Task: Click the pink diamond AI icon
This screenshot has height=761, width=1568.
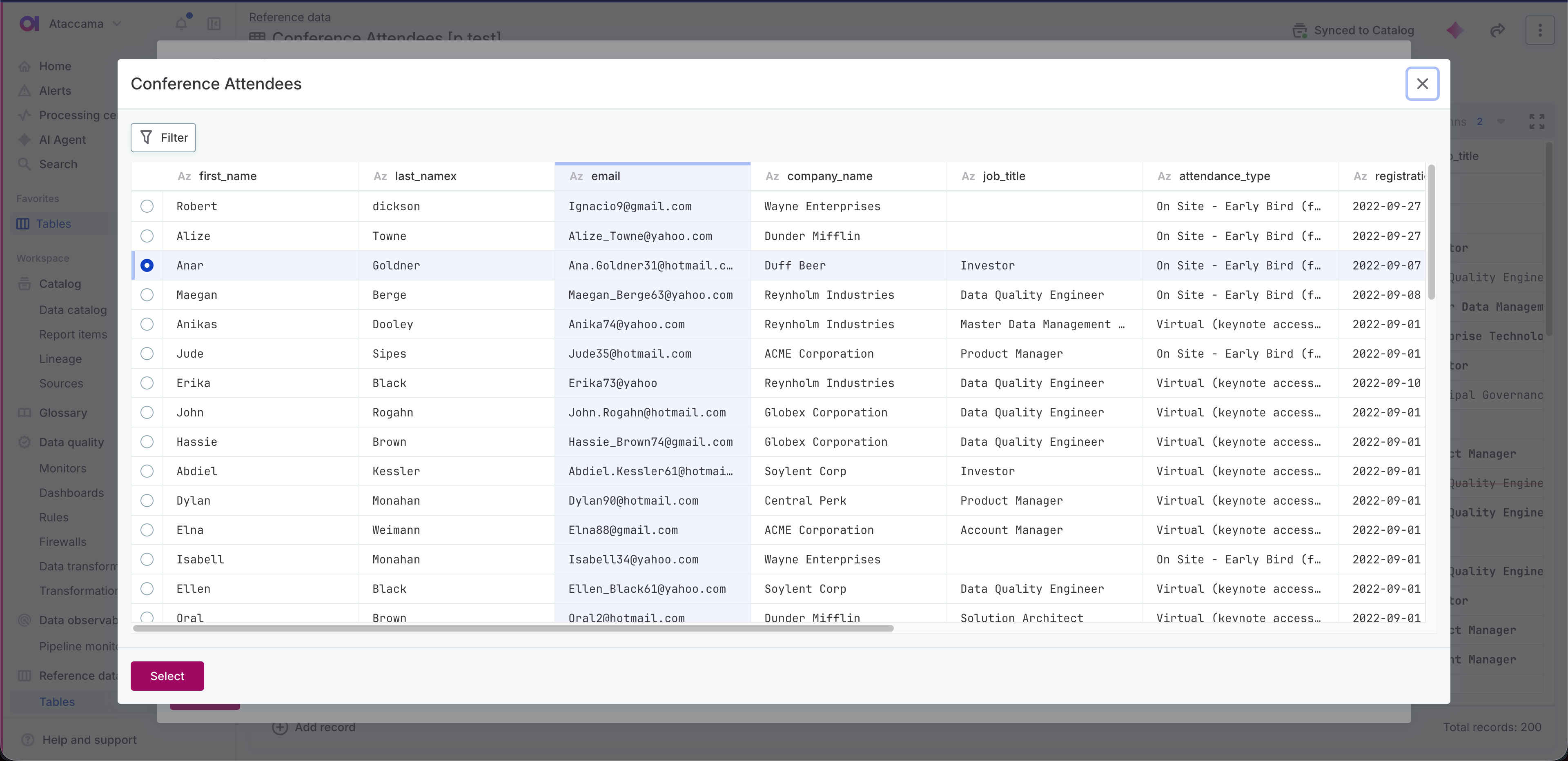Action: [1455, 31]
